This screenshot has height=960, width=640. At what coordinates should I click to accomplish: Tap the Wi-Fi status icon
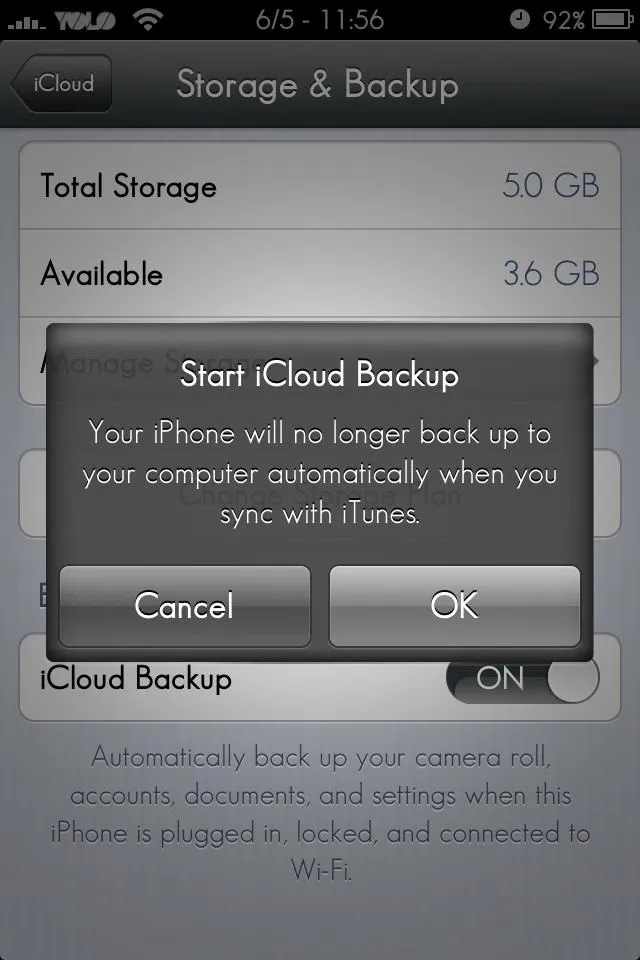pos(148,20)
